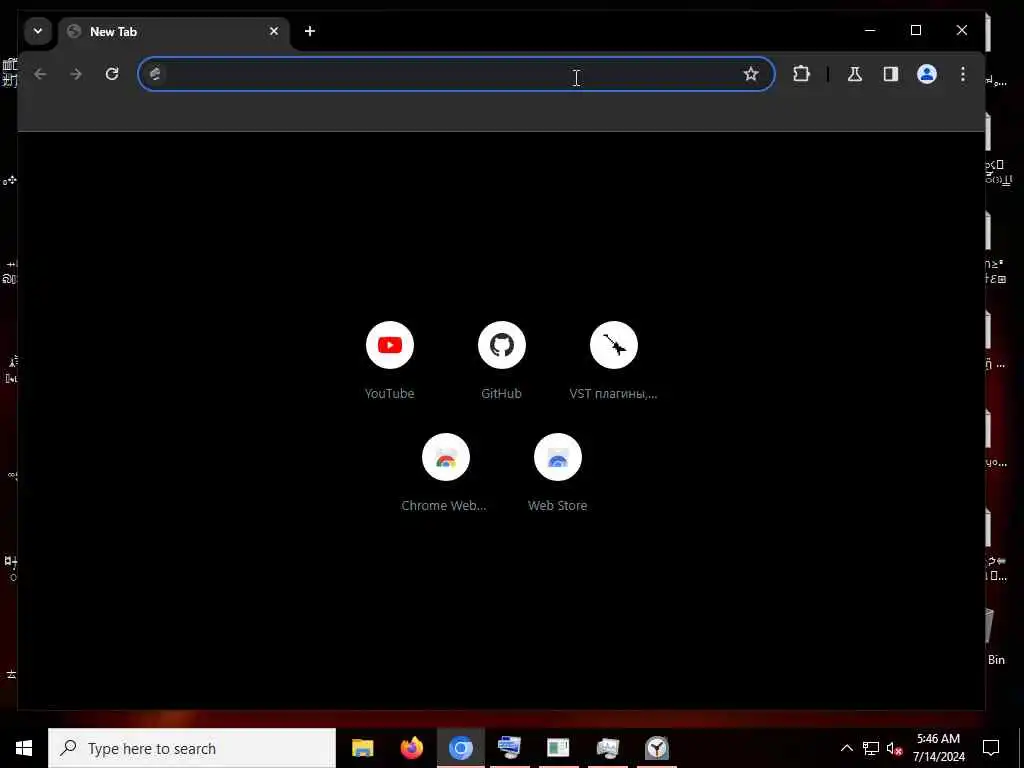1024x768 pixels.
Task: Close the New Tab tab
Action: coord(274,31)
